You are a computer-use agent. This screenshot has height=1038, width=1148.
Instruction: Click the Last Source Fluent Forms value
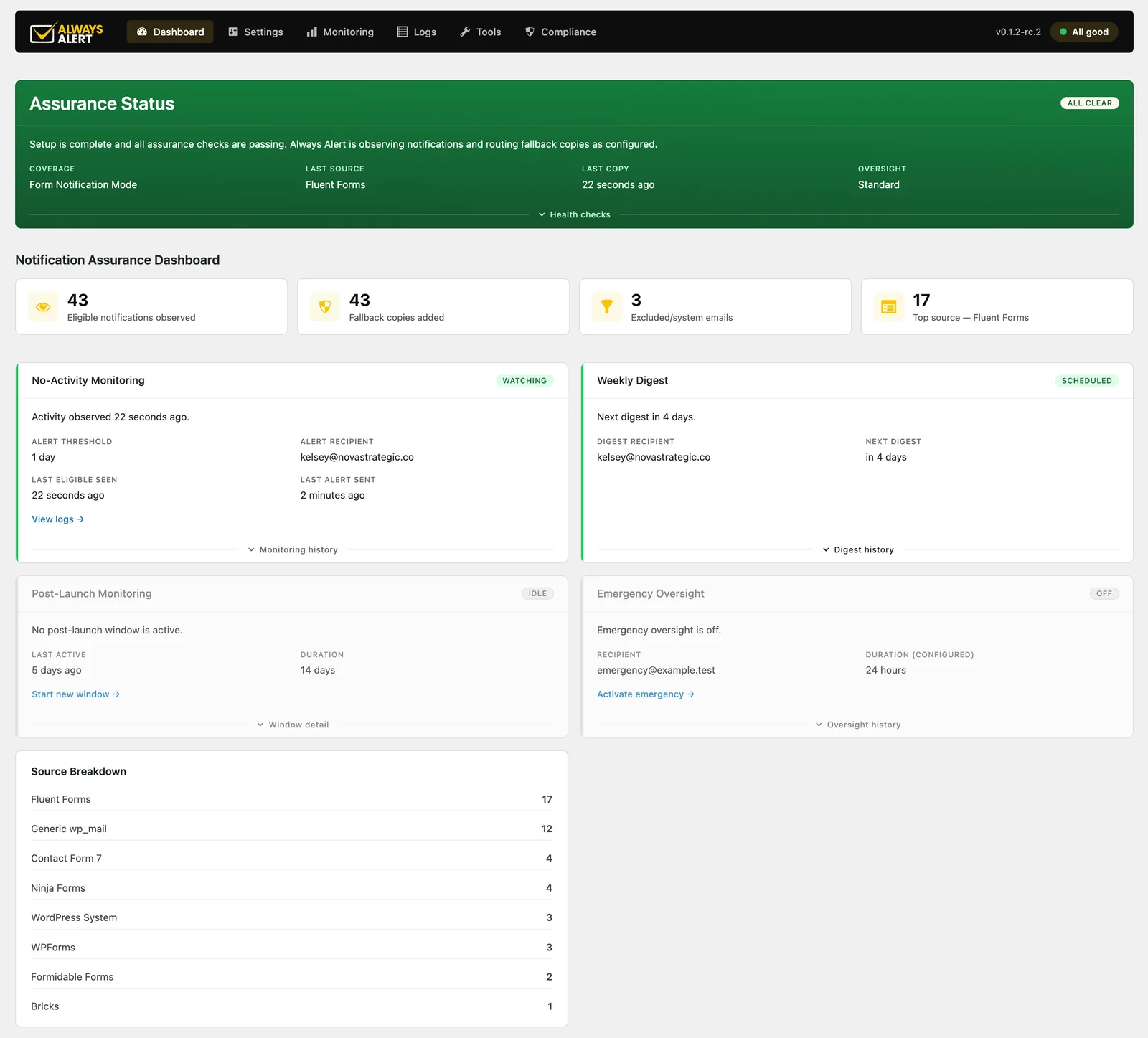click(x=335, y=184)
